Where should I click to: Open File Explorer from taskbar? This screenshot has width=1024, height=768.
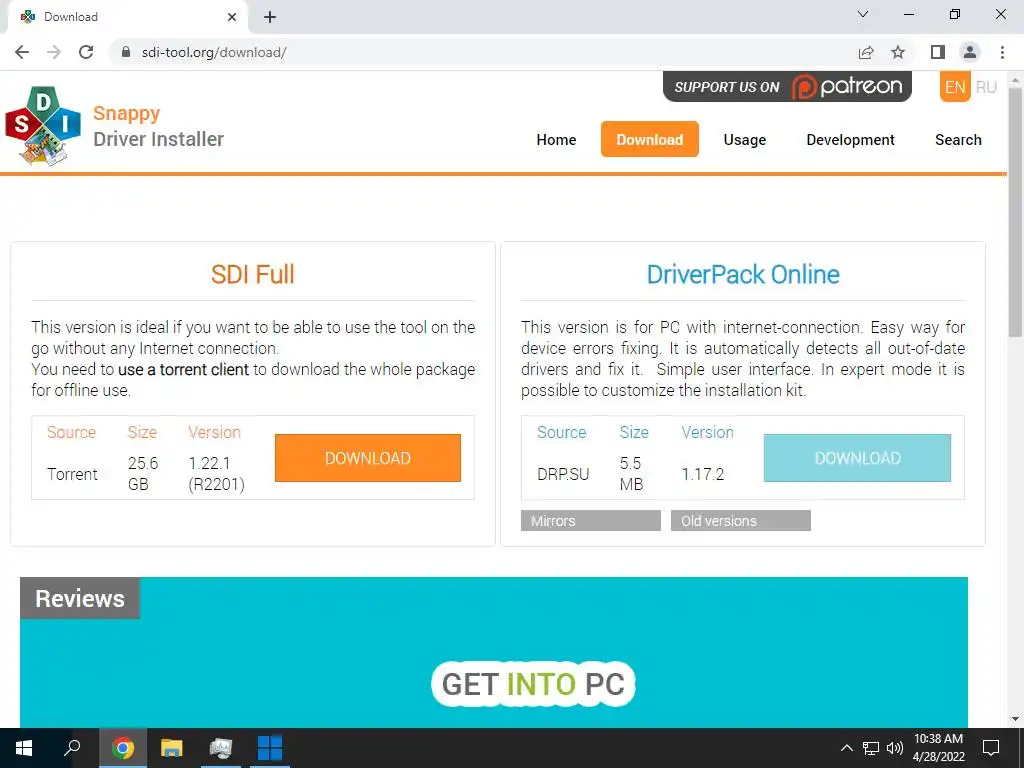click(x=171, y=748)
